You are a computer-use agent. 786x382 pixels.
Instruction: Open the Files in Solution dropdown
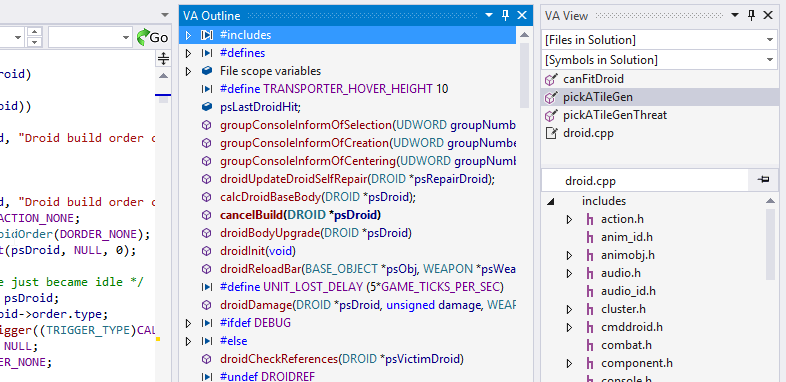point(770,40)
